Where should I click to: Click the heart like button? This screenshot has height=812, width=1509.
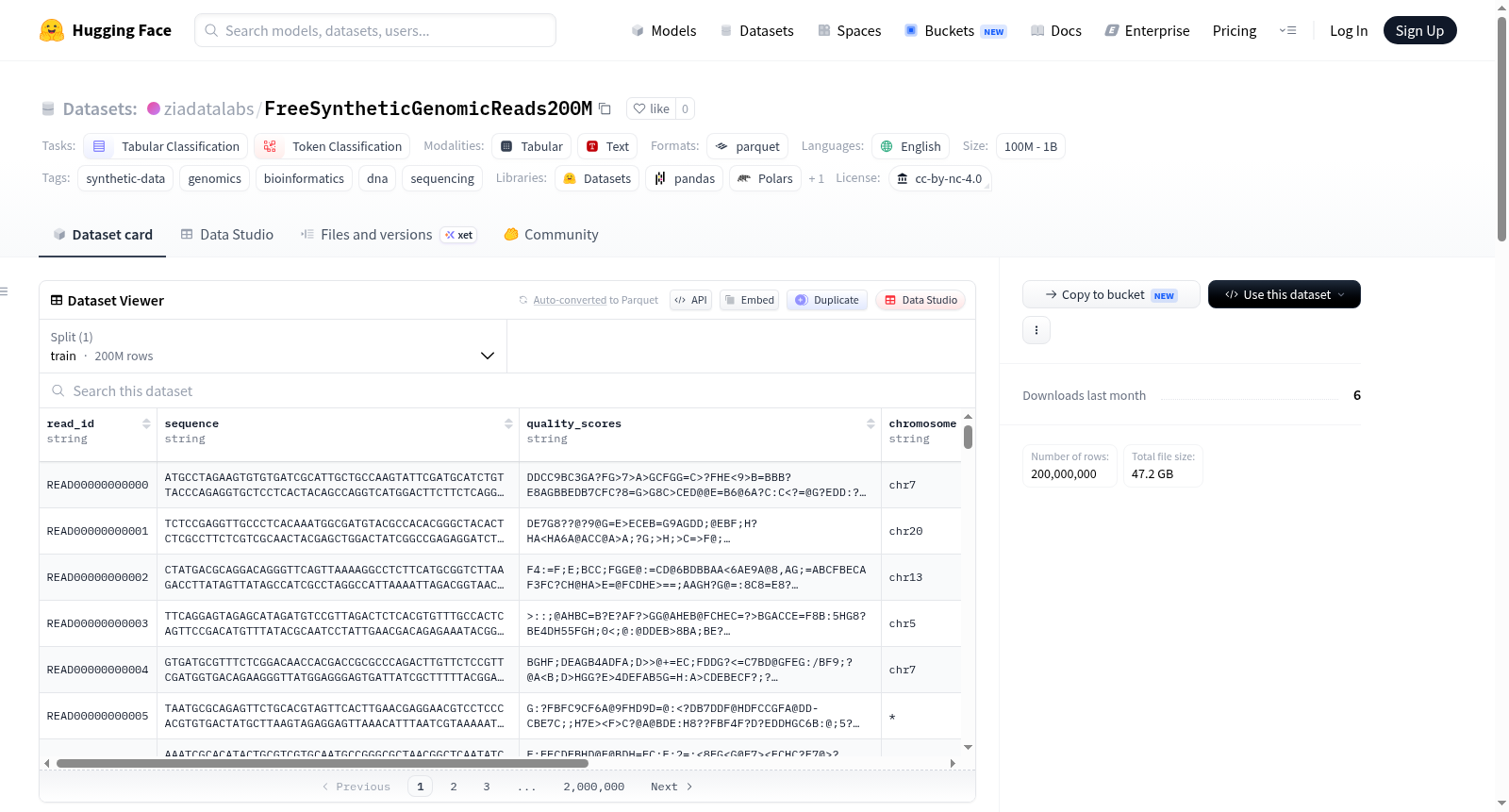(651, 108)
